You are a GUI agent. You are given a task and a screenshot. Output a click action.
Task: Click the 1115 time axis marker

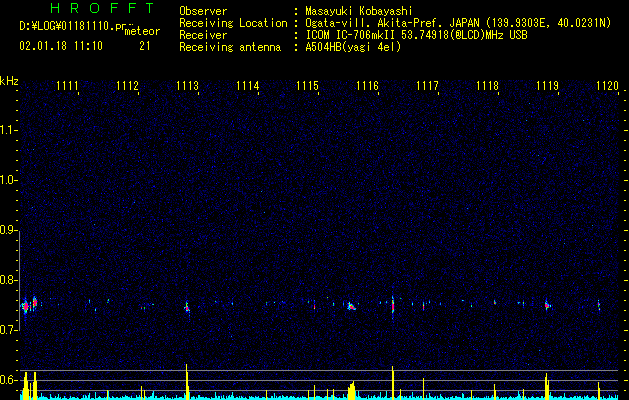(307, 85)
